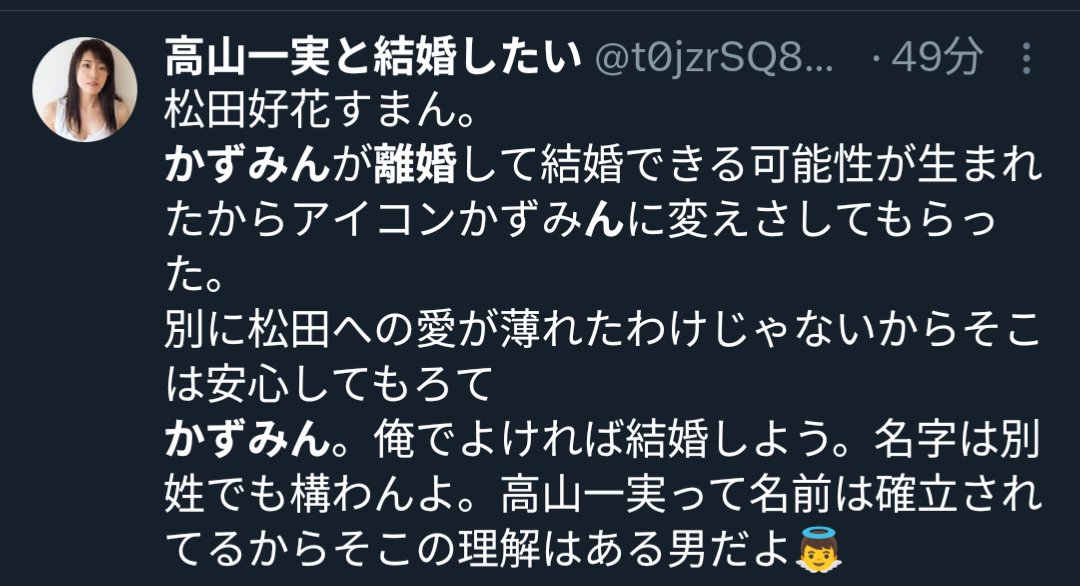Select the phrase 高山一実って名前は確立され

click(x=771, y=494)
